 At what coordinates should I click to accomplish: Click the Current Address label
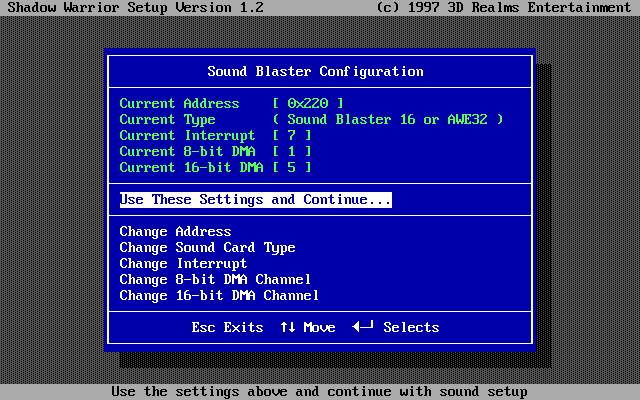click(x=179, y=103)
